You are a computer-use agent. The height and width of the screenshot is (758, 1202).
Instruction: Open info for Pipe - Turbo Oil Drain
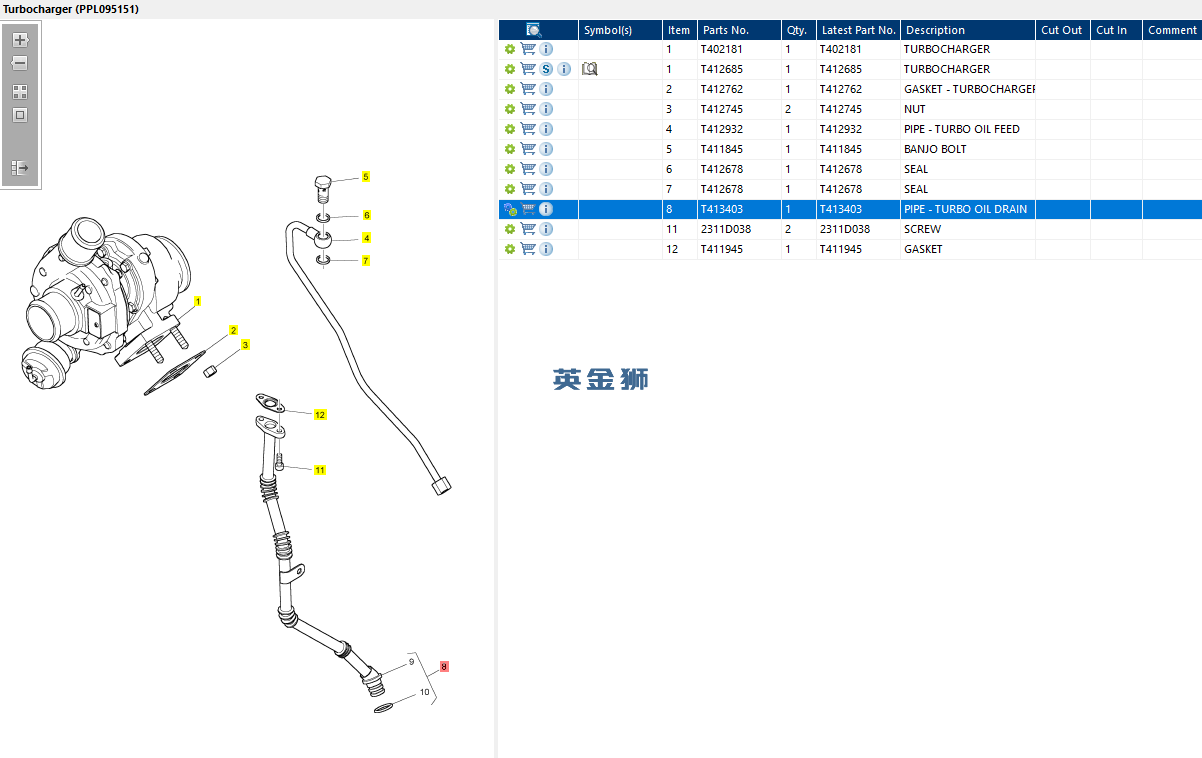(546, 209)
